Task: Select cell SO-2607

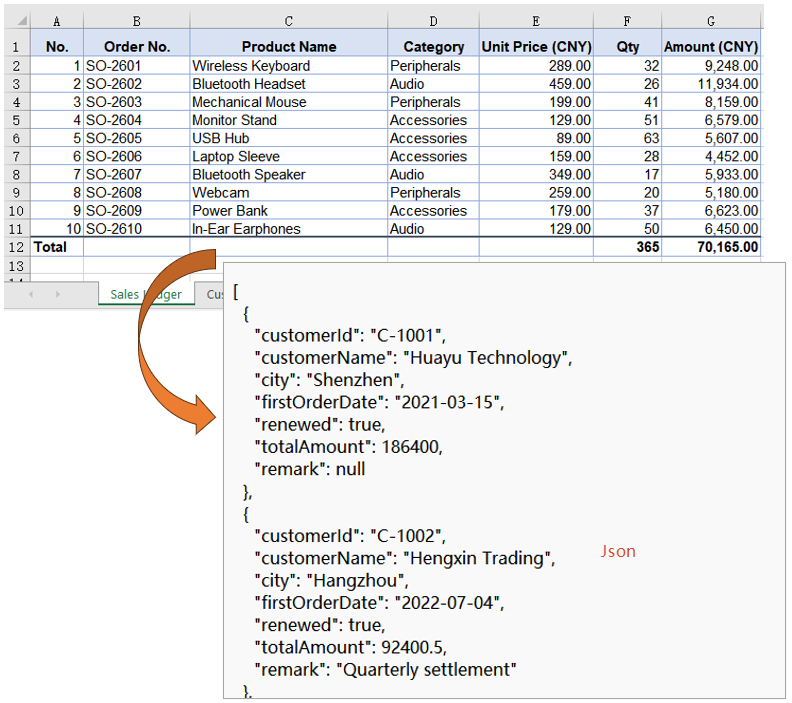Action: click(136, 175)
